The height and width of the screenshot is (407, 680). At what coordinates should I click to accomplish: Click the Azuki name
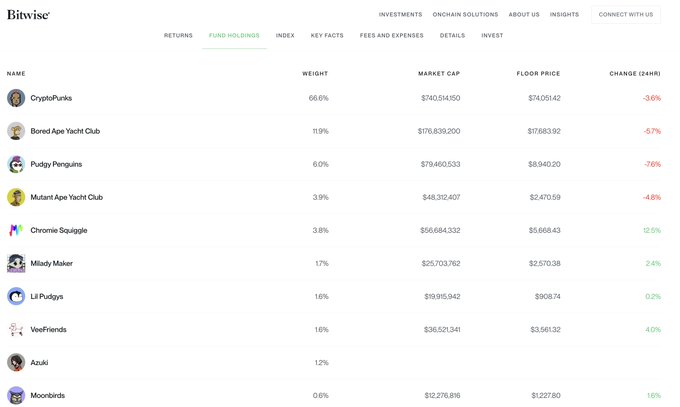tap(39, 362)
